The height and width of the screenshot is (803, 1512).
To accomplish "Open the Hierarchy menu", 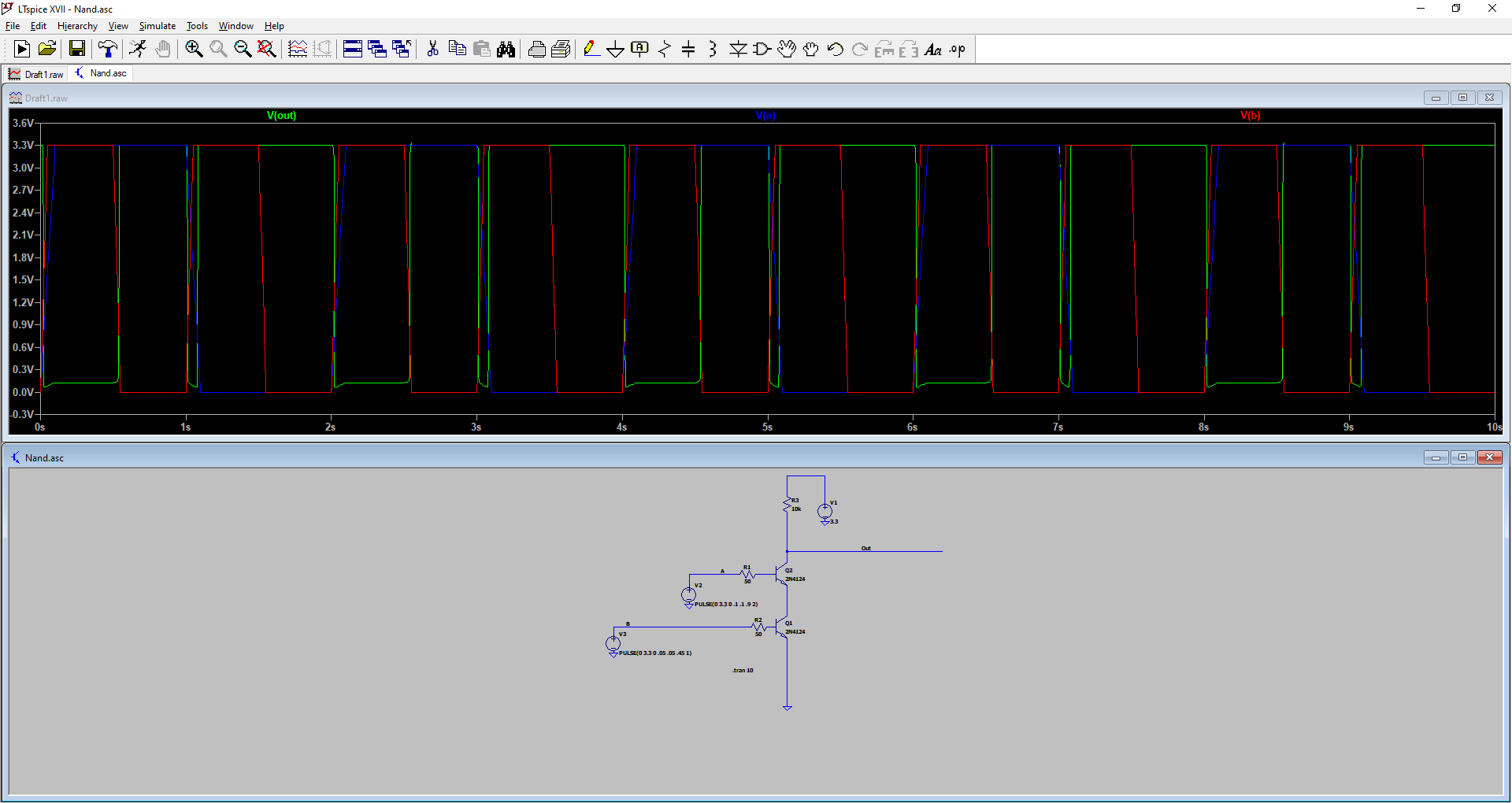I will (x=77, y=26).
